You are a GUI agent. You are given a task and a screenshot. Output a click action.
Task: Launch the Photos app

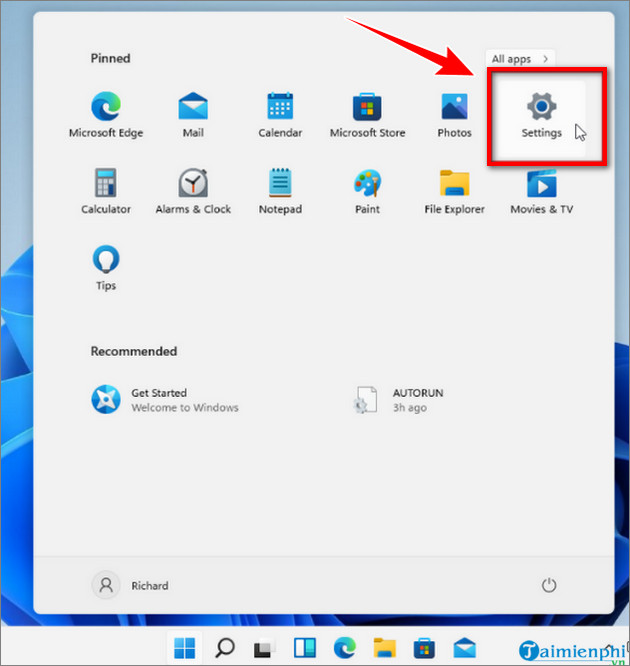pos(454,114)
